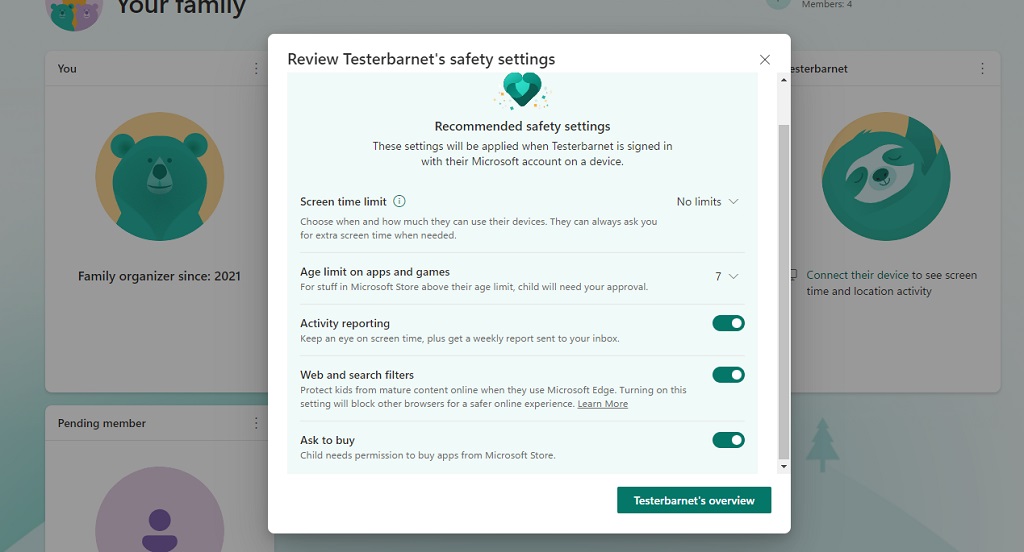This screenshot has width=1024, height=552.
Task: Click the bear avatar on You card
Action: (160, 176)
